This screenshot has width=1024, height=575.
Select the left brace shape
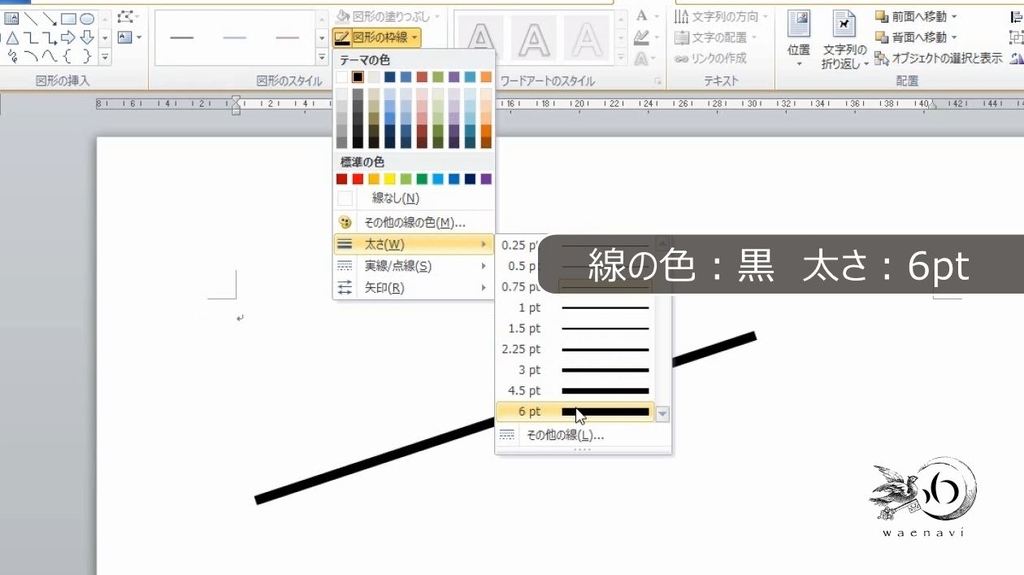coord(68,56)
